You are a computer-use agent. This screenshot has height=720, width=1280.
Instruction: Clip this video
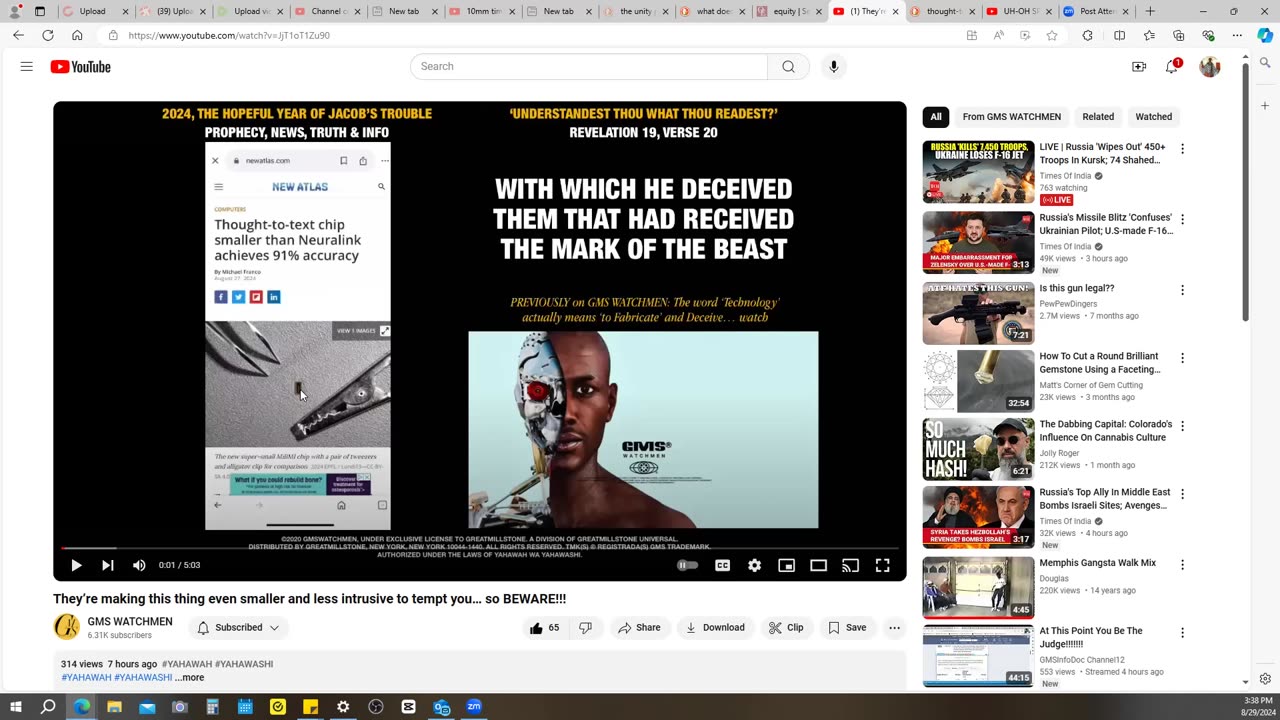click(x=786, y=628)
